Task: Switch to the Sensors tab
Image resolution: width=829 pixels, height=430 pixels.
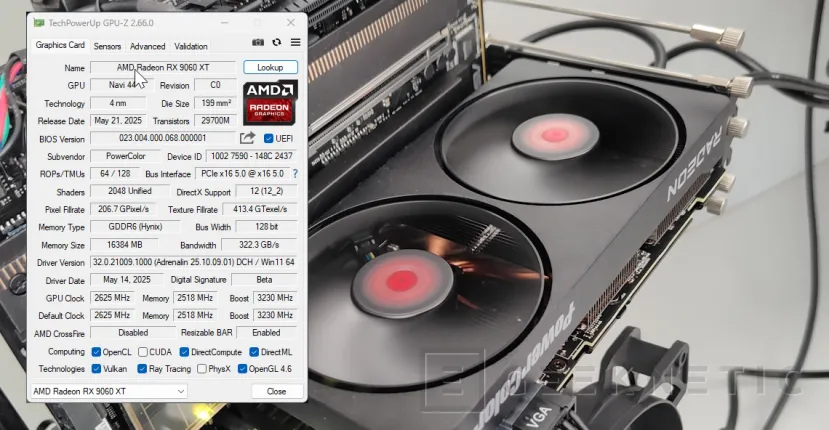Action: click(x=107, y=47)
